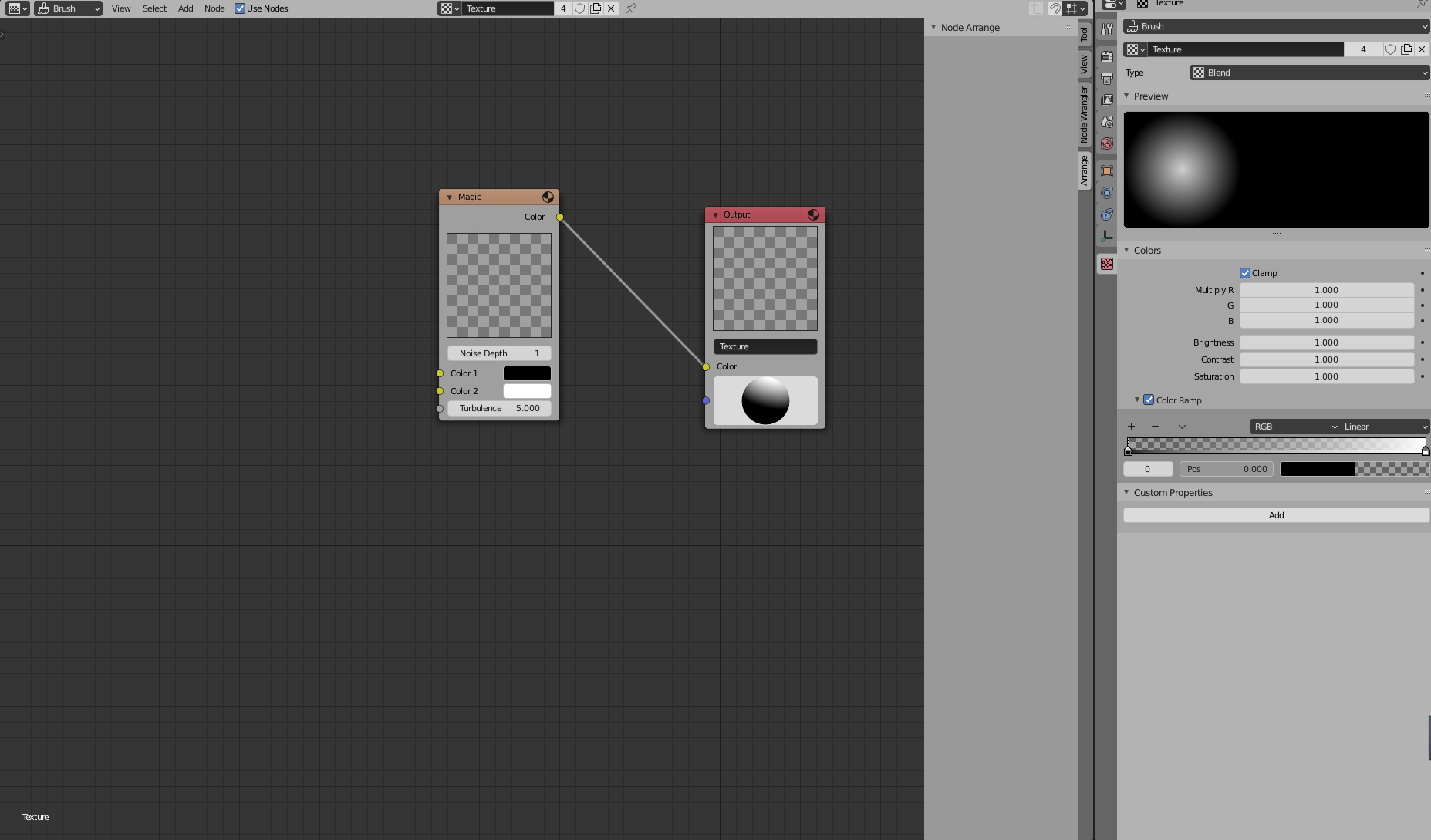Click the Turbulence 5.000 field
The width and height of the screenshot is (1431, 840).
click(x=499, y=409)
